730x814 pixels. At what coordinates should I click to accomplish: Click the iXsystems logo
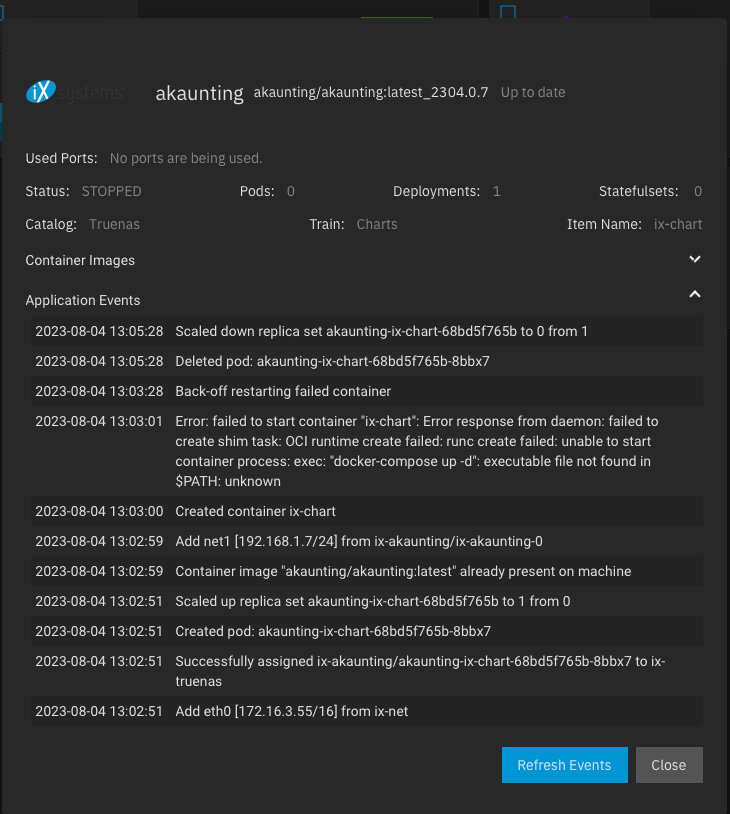pos(76,92)
